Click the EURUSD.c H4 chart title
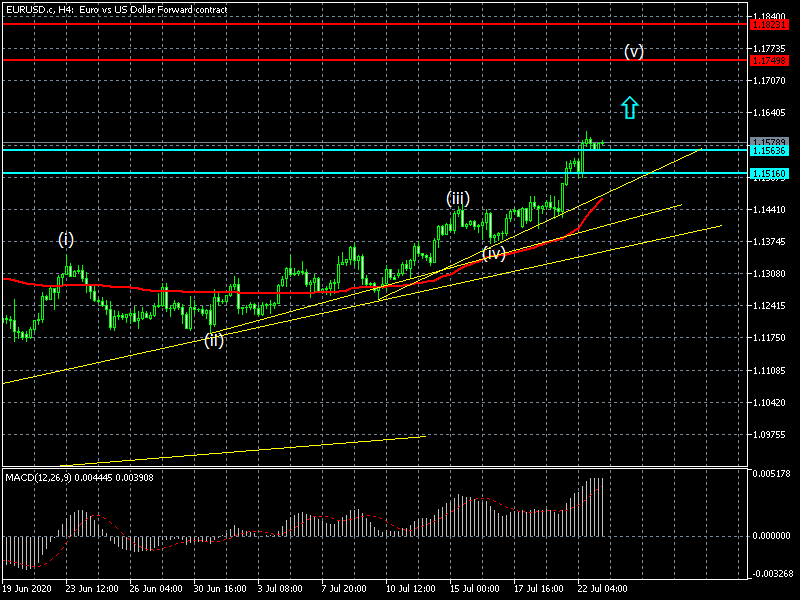This screenshot has height=600, width=800. 115,9
